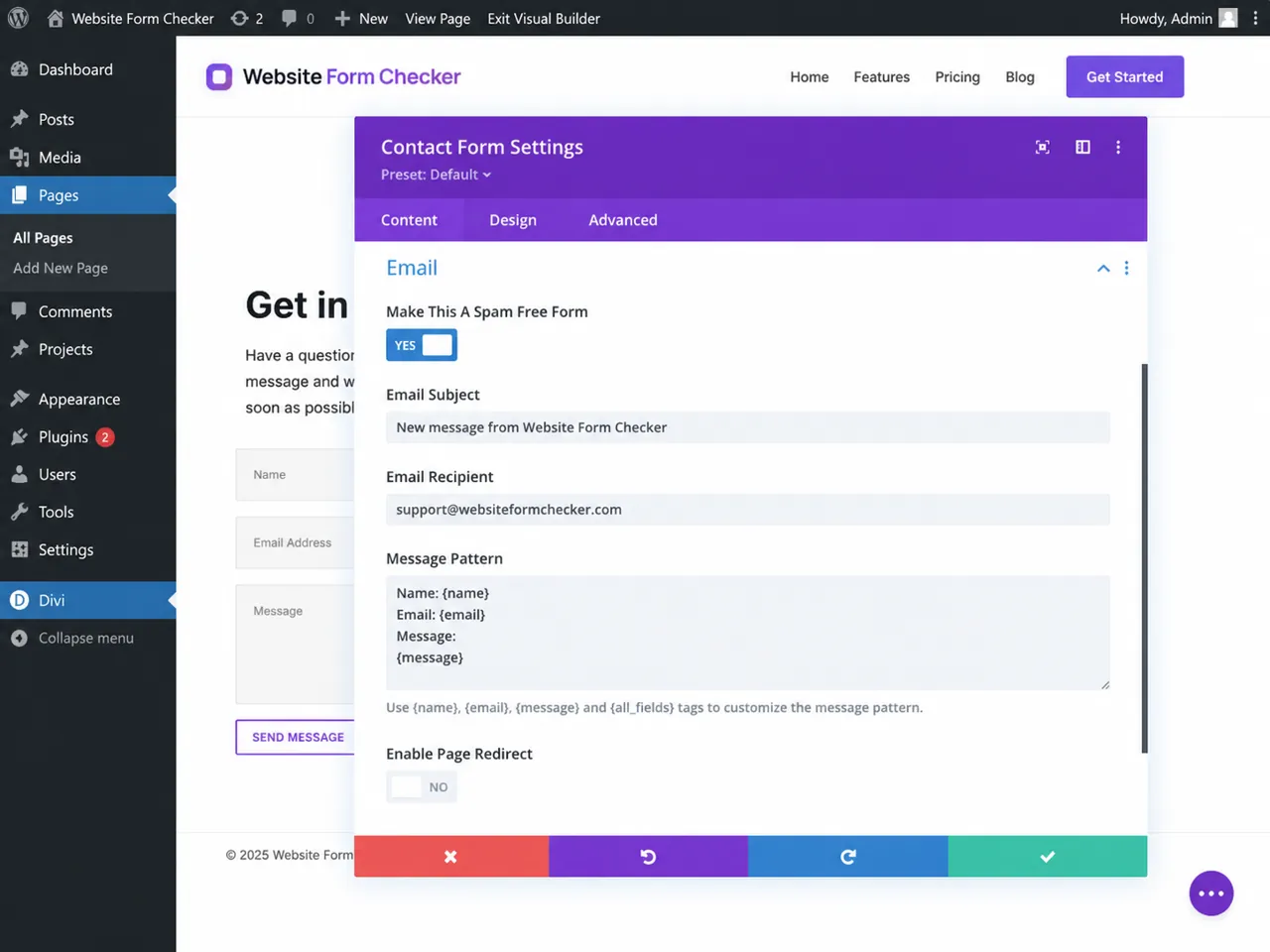Turn off the Spam Free Form toggle
Viewport: 1270px width, 952px height.
[x=422, y=345]
